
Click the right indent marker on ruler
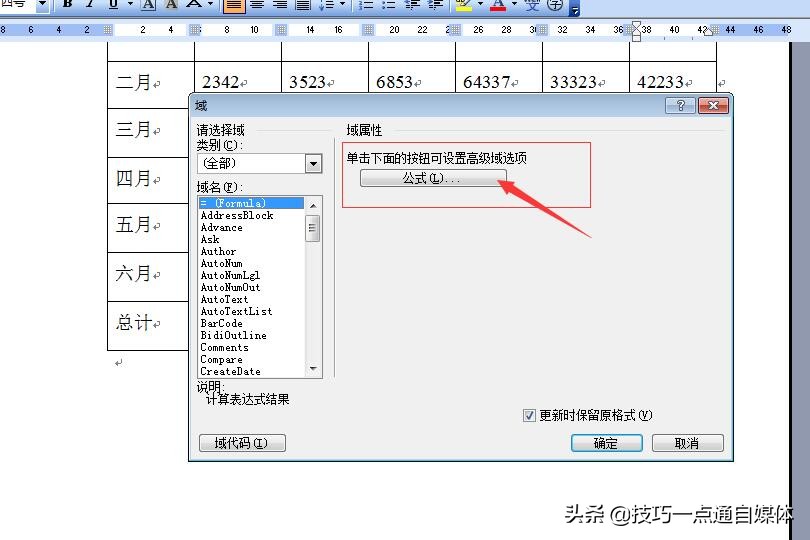tap(708, 32)
